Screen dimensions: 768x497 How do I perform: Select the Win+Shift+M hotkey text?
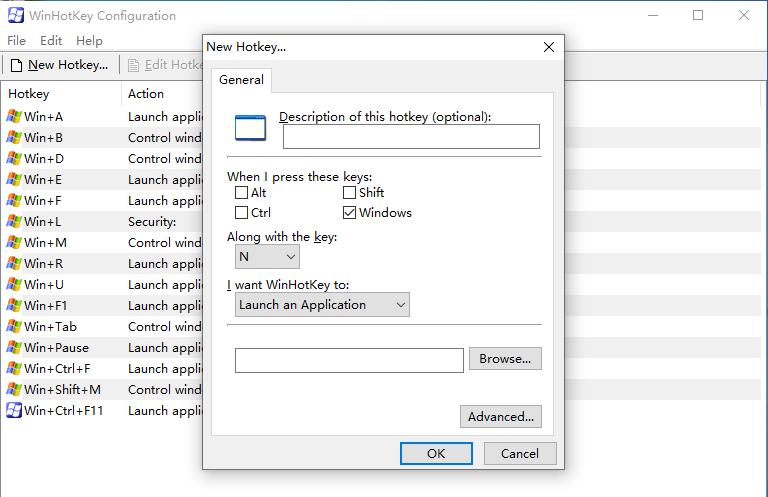coord(62,390)
